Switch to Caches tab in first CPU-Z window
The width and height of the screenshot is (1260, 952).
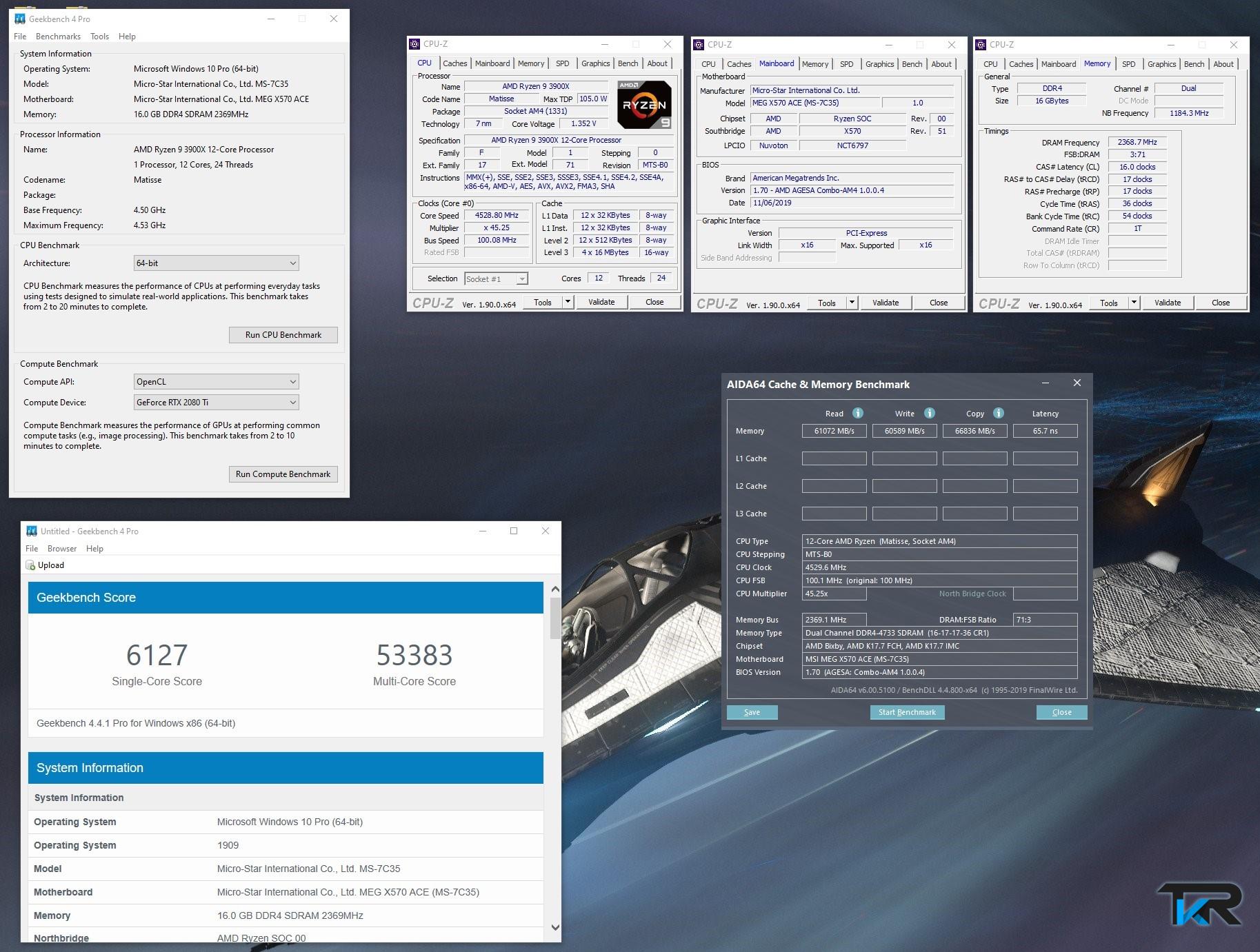[454, 63]
